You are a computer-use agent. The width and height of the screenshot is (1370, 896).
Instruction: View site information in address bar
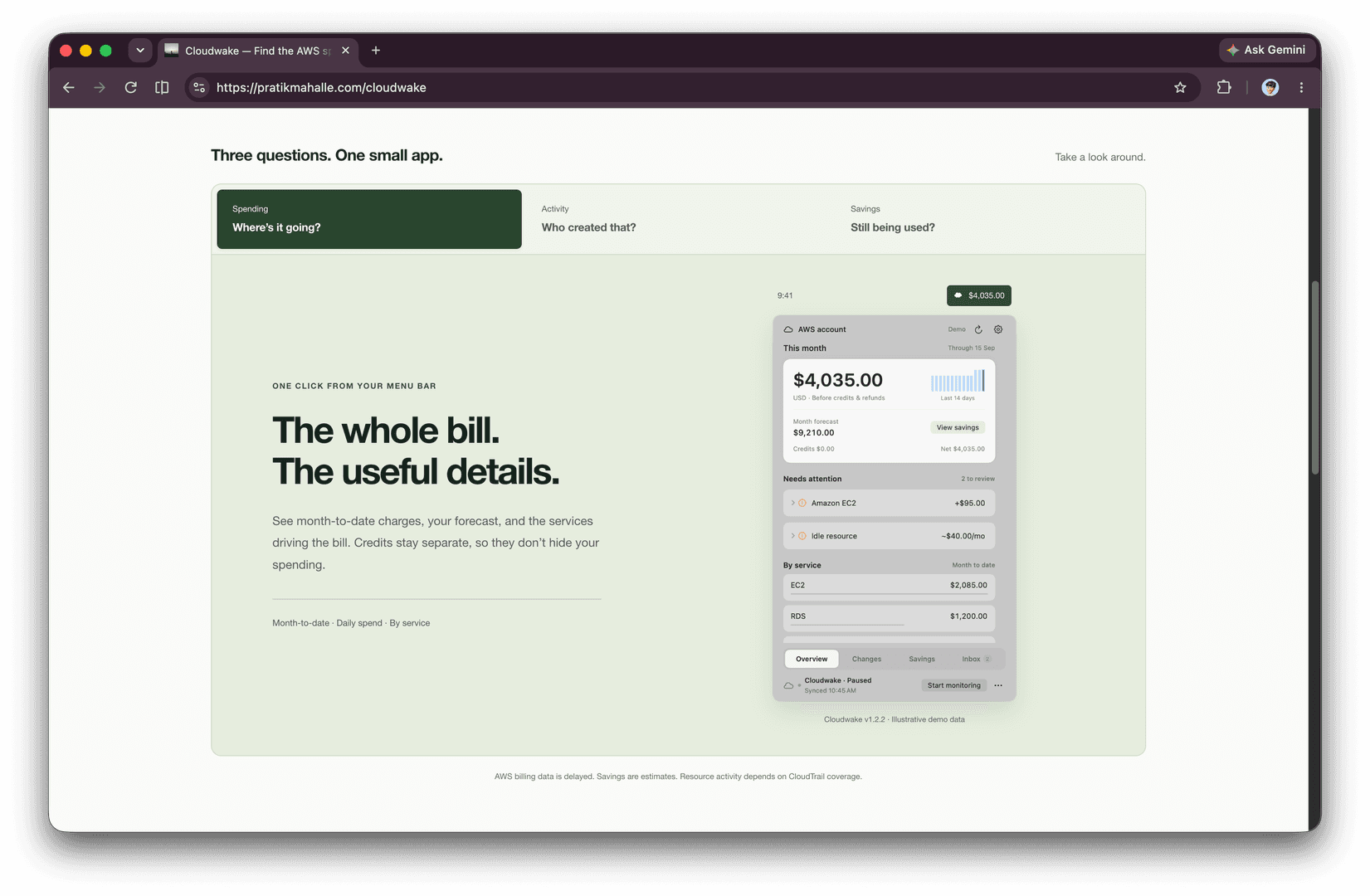click(x=199, y=87)
